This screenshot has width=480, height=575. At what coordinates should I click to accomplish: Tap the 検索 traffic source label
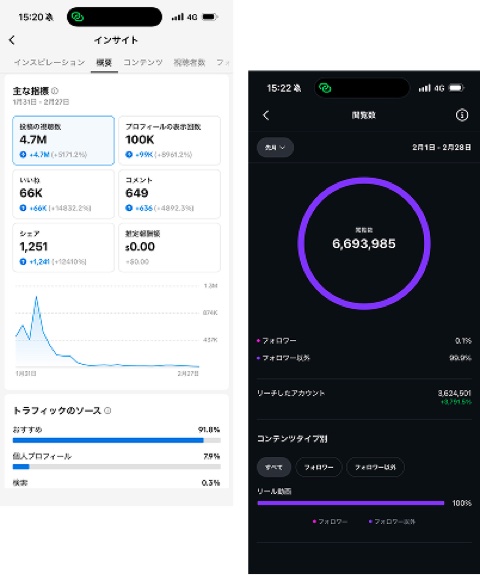[x=20, y=483]
